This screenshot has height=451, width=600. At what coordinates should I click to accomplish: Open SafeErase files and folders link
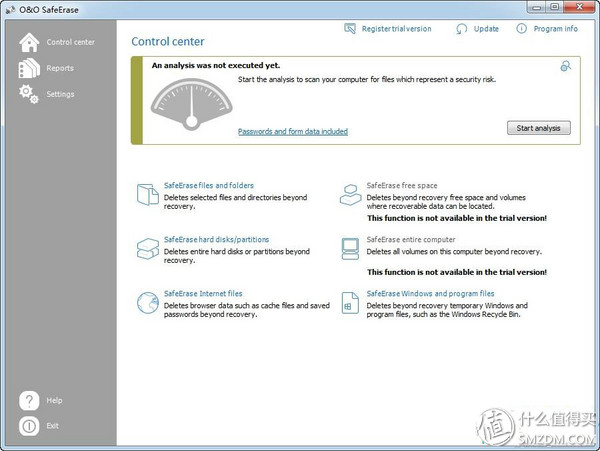[209, 186]
